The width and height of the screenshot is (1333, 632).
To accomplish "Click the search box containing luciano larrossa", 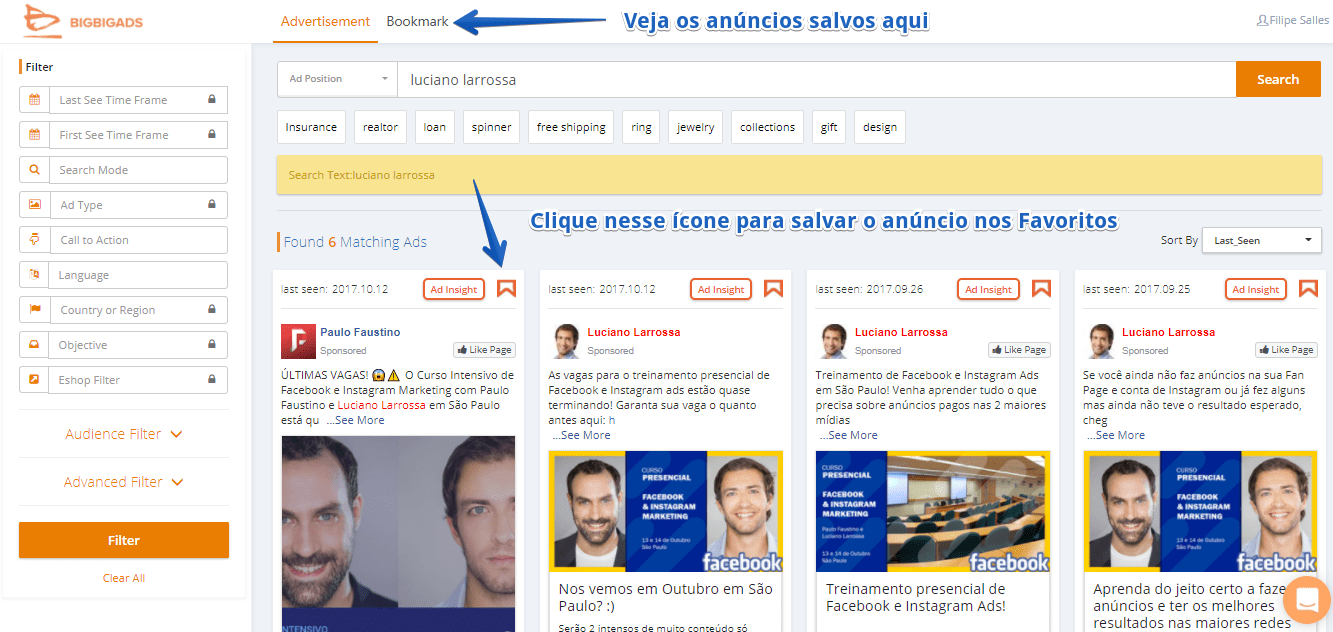I will click(816, 79).
